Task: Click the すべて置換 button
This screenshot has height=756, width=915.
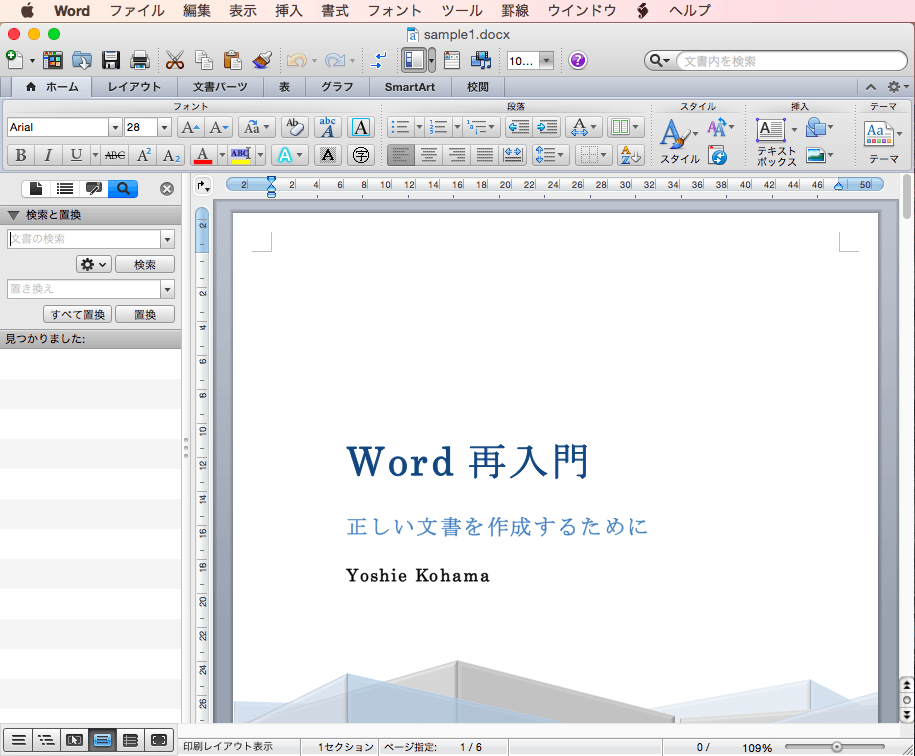Action: (78, 315)
